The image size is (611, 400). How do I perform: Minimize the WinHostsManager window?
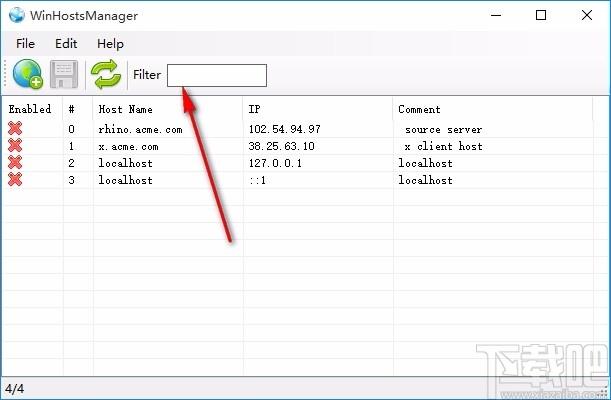[x=496, y=15]
